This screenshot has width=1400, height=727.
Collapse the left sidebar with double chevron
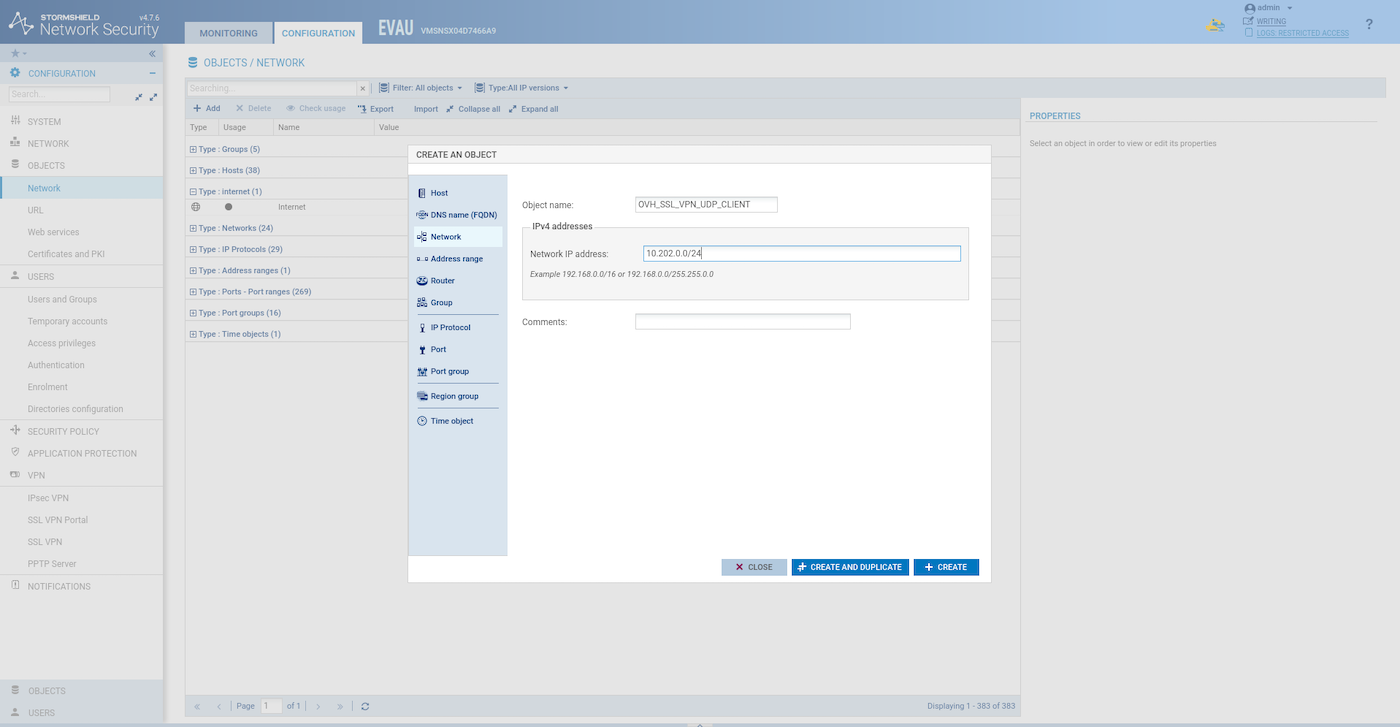click(152, 54)
